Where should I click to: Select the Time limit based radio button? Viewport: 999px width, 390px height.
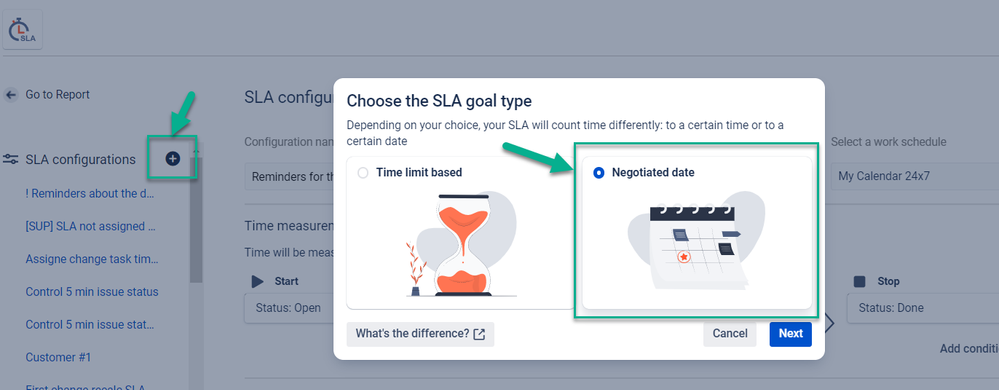[363, 172]
